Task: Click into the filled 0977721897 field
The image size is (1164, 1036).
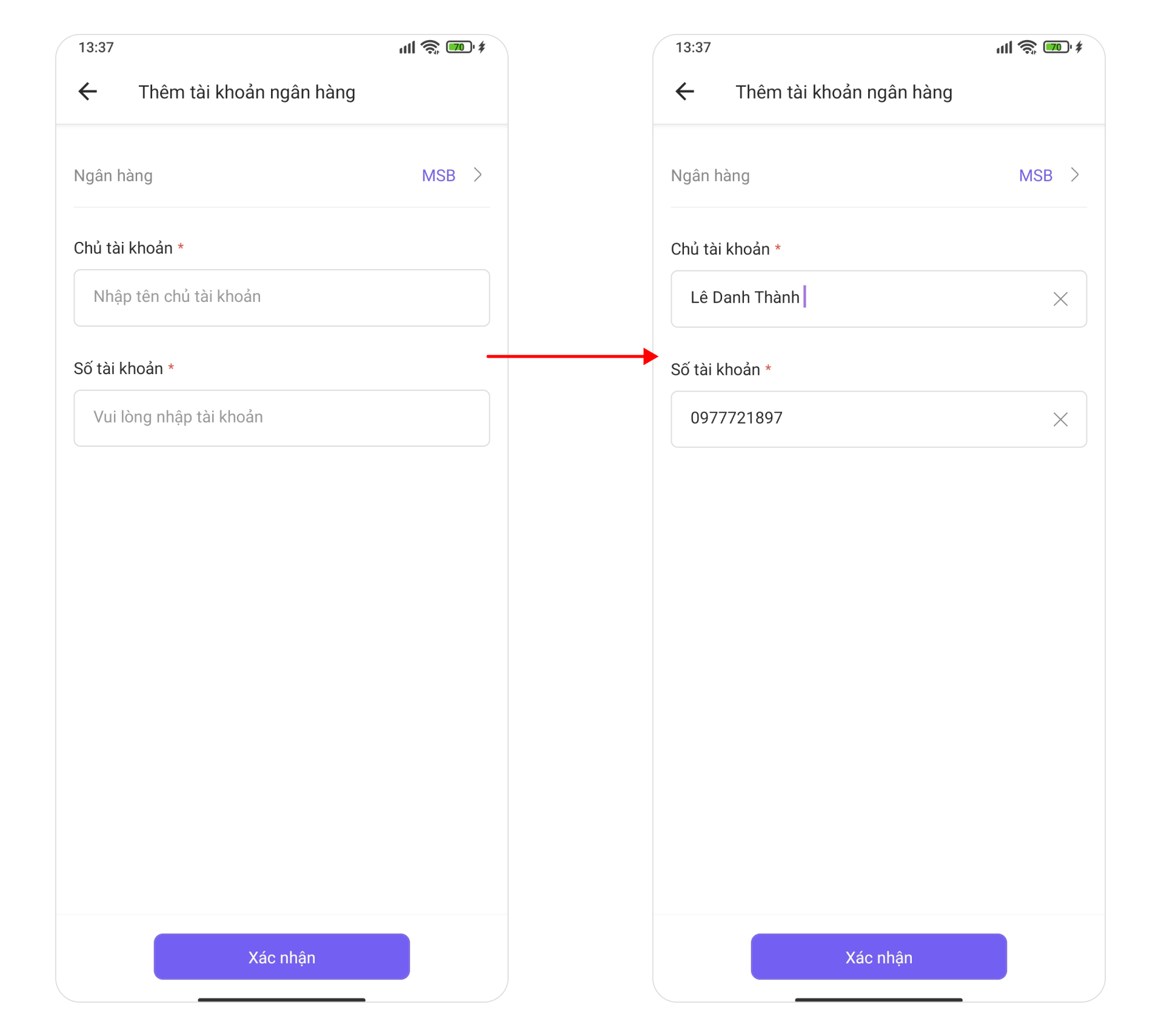Action: tap(861, 419)
